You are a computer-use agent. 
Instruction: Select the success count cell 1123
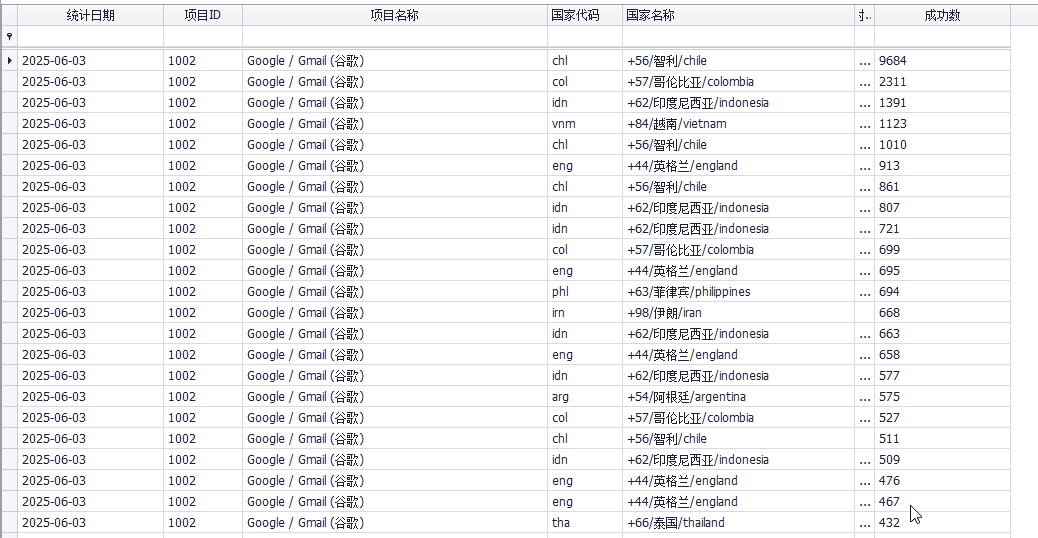click(942, 124)
